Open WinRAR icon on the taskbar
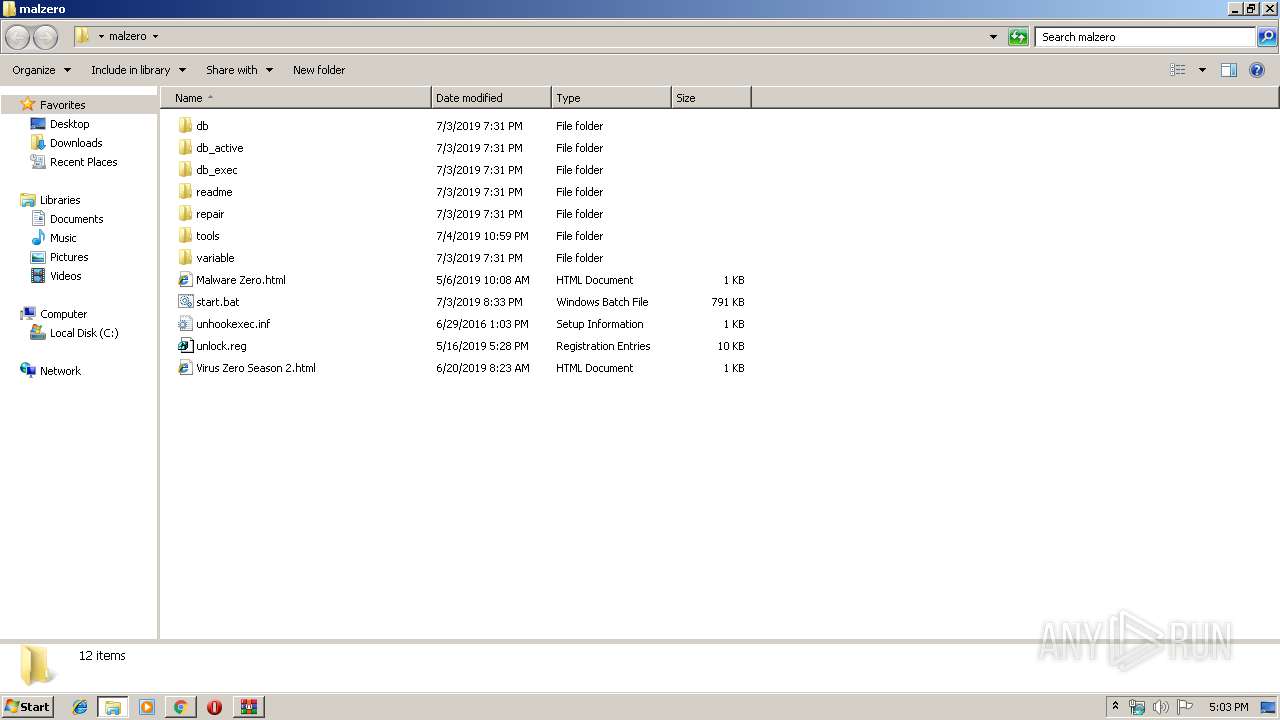This screenshot has width=1280, height=720. point(248,707)
